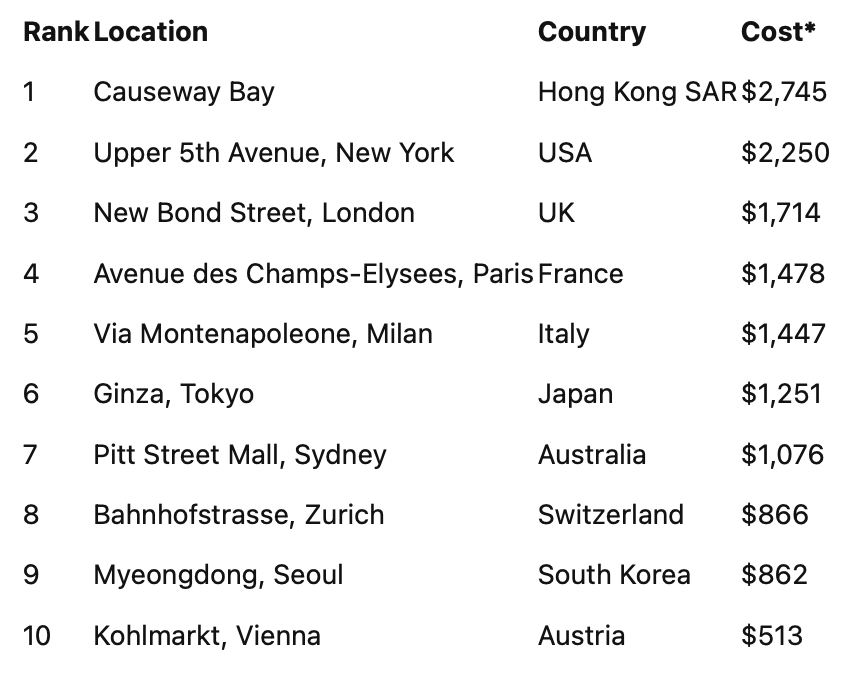Select Bahnhofstrasse, Zurich location

coord(239,515)
